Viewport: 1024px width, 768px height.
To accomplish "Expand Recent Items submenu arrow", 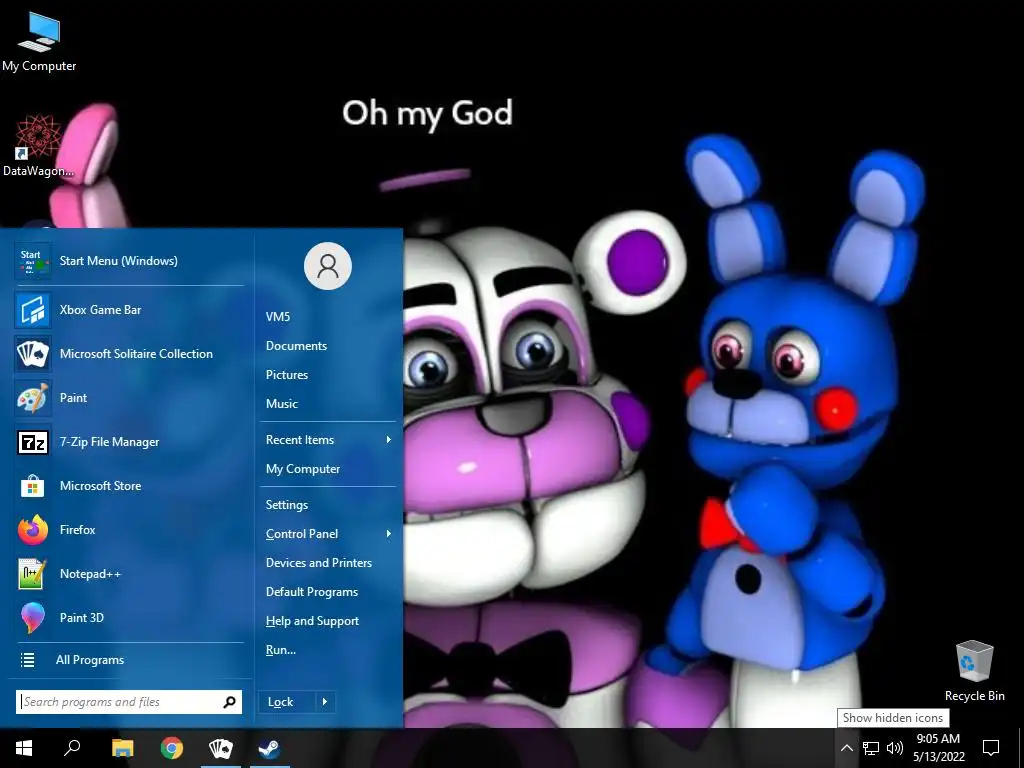I will [389, 440].
